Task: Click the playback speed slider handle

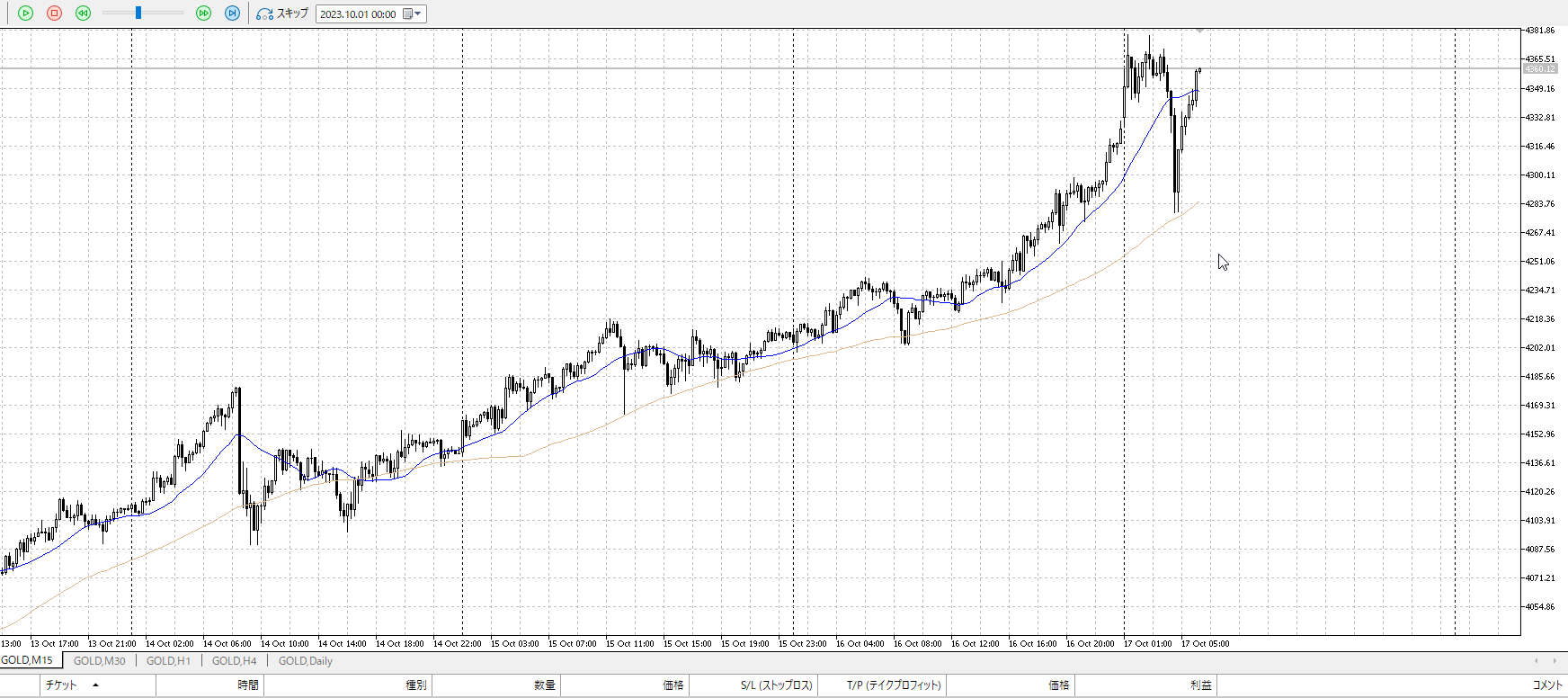Action: pos(138,13)
